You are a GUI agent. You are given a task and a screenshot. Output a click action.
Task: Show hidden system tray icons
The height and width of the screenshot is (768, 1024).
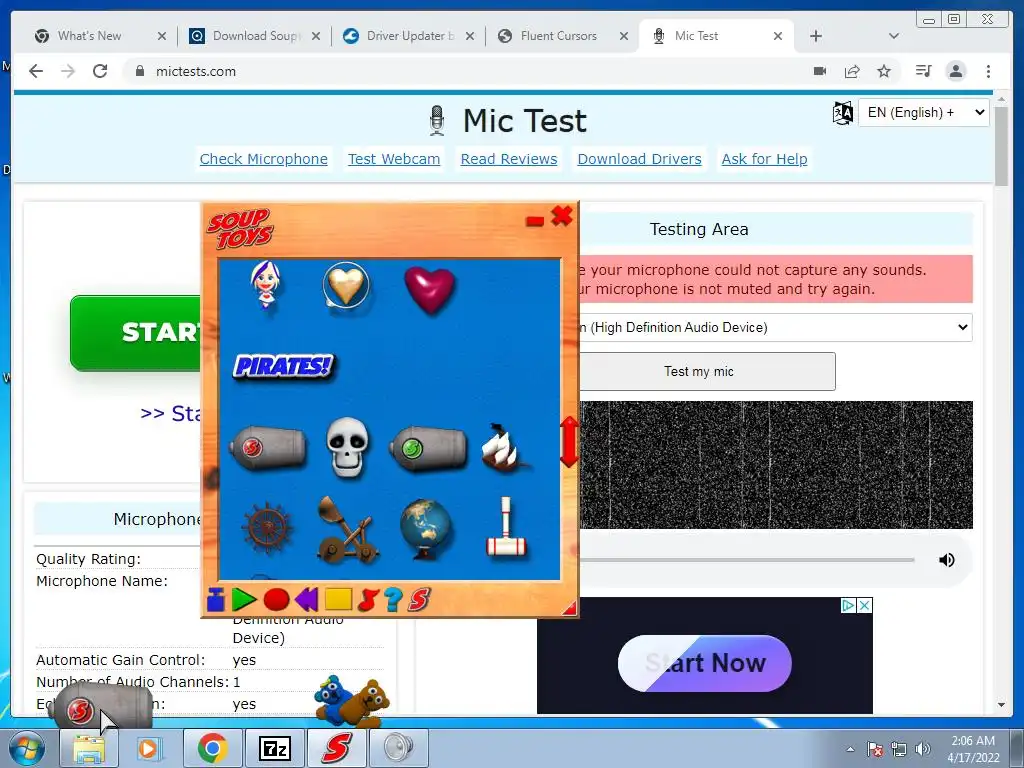pos(850,749)
